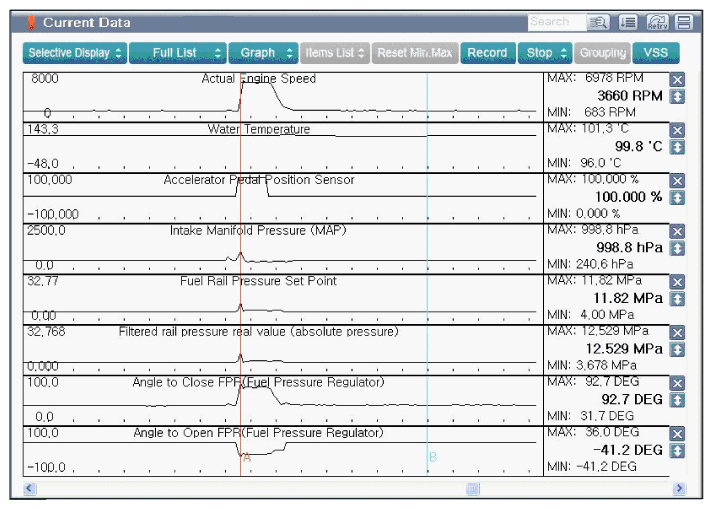Remove the Intake Manifold Pressure graph
This screenshot has width=713, height=509.
pos(677,232)
